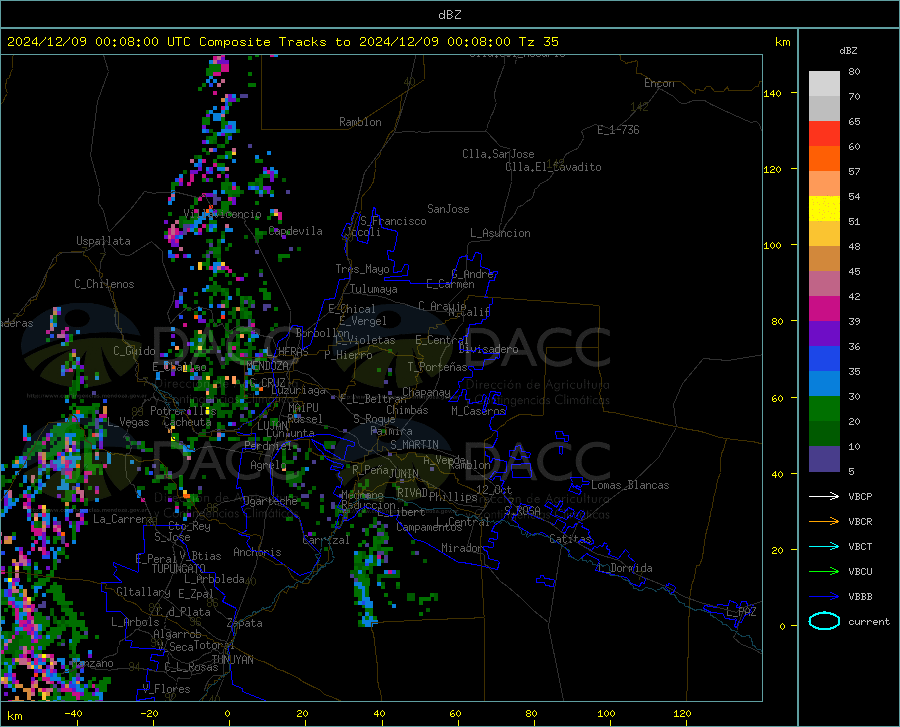Click the 45 value in dBZ legend

(x=854, y=271)
